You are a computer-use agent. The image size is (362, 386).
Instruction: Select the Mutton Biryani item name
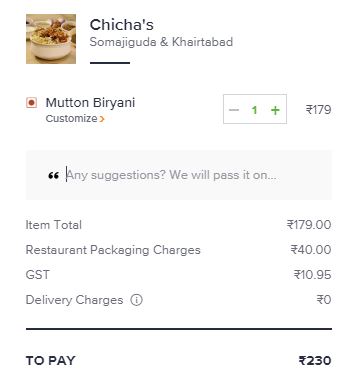point(90,103)
